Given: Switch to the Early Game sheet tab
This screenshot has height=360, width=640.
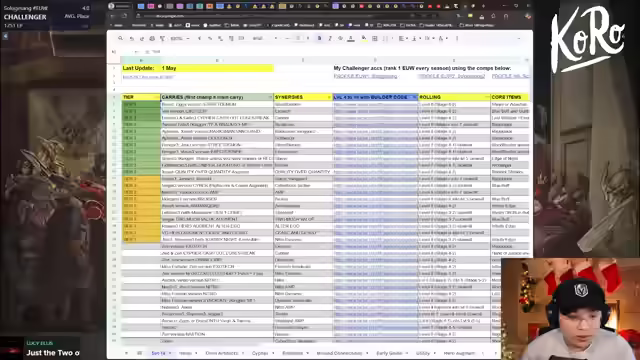Looking at the screenshot, I should pos(389,353).
